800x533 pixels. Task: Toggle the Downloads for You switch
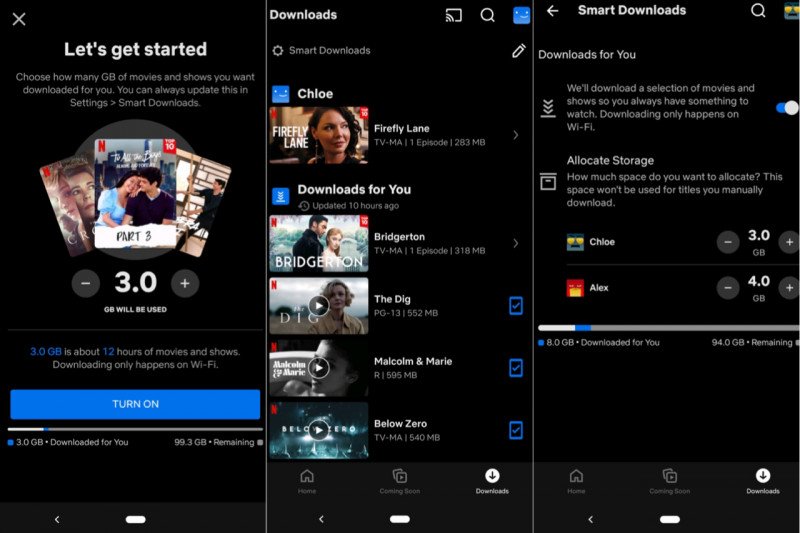pyautogui.click(x=786, y=108)
